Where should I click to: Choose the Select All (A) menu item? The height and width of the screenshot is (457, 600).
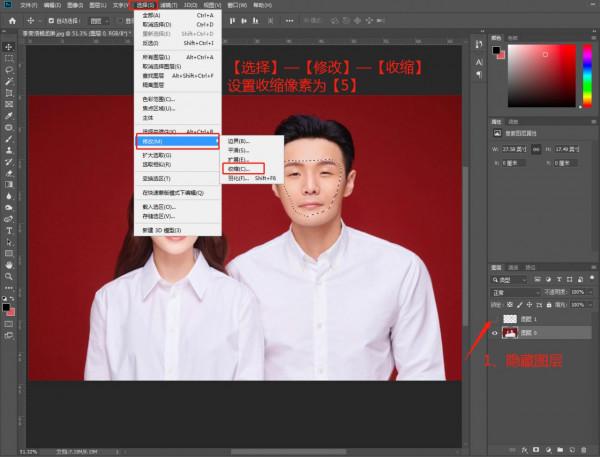pos(178,15)
